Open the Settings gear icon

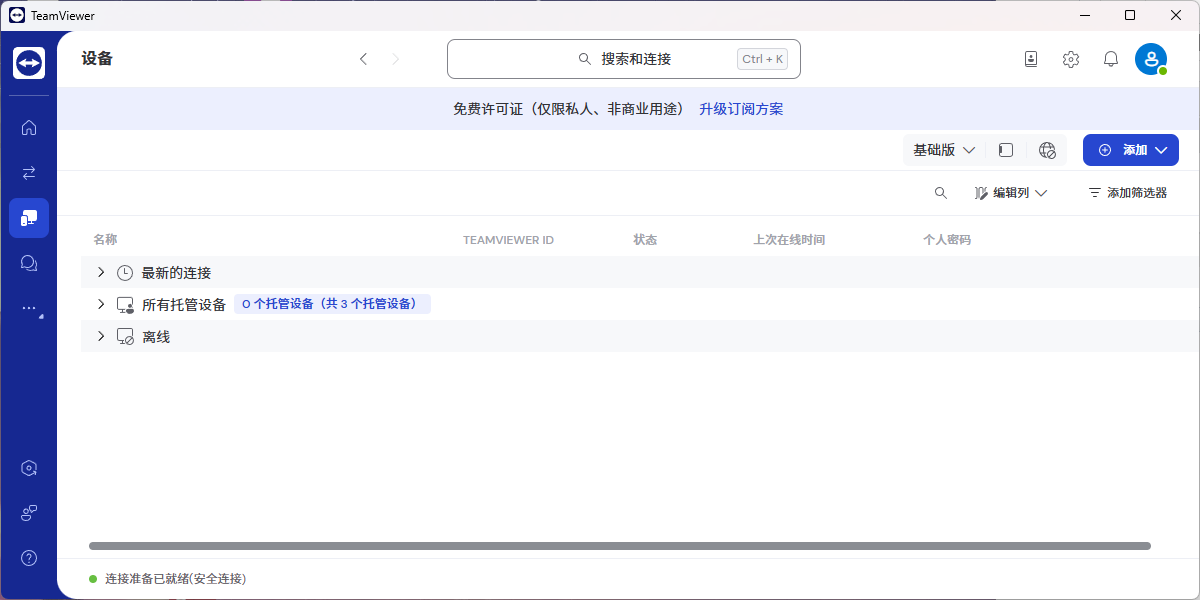click(x=1071, y=59)
